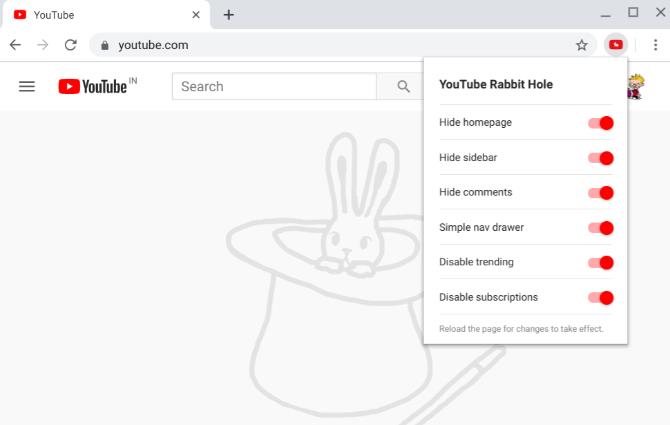Open Chrome's three-dot menu
This screenshot has height=425, width=670.
pyautogui.click(x=655, y=45)
